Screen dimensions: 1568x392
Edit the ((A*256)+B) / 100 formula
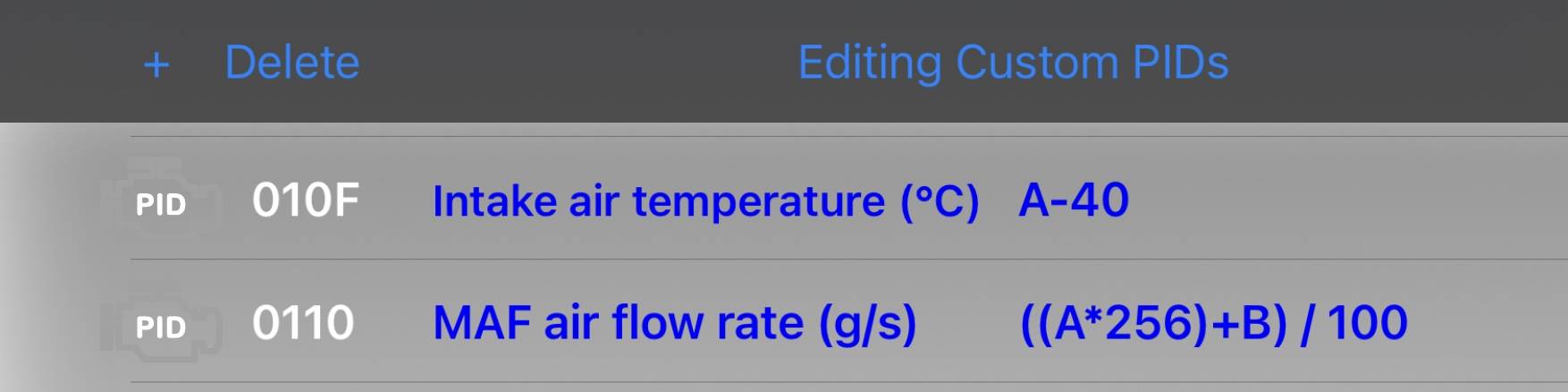point(1213,323)
